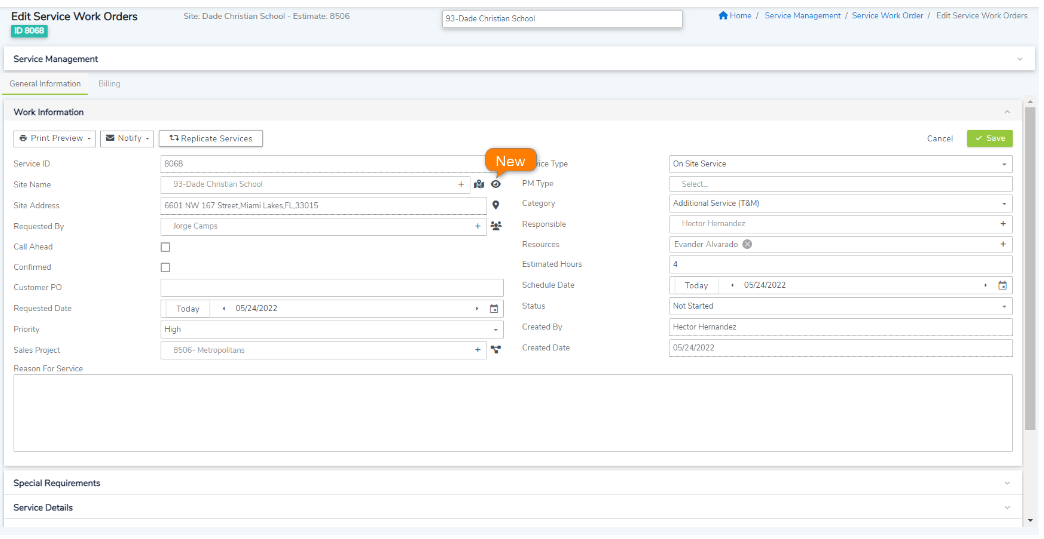Click the top site search box
This screenshot has width=1044, height=539.
coord(562,19)
